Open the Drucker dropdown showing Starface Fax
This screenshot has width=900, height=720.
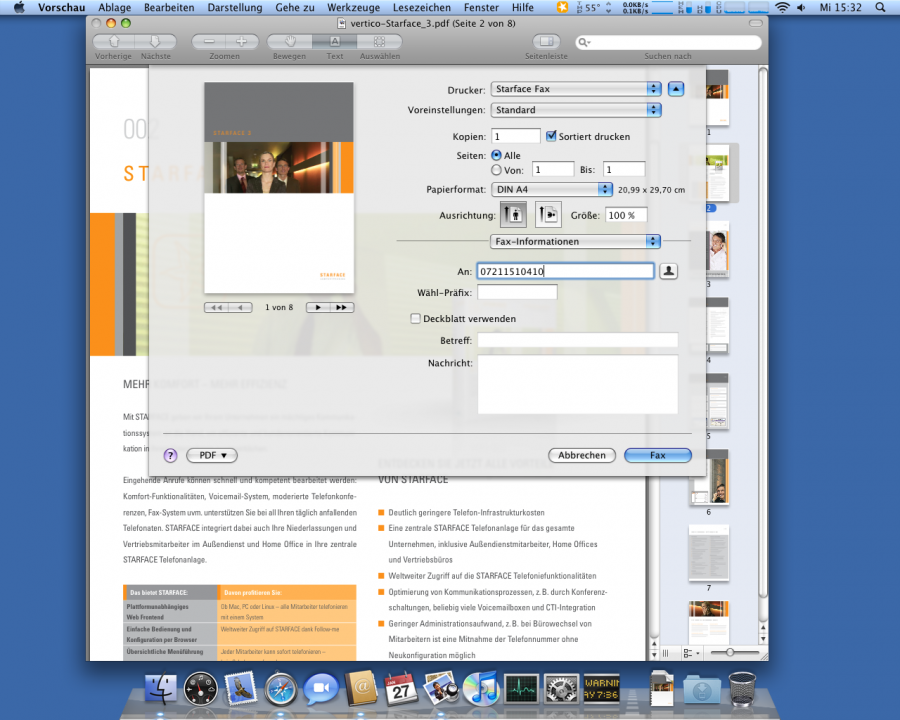[x=576, y=89]
